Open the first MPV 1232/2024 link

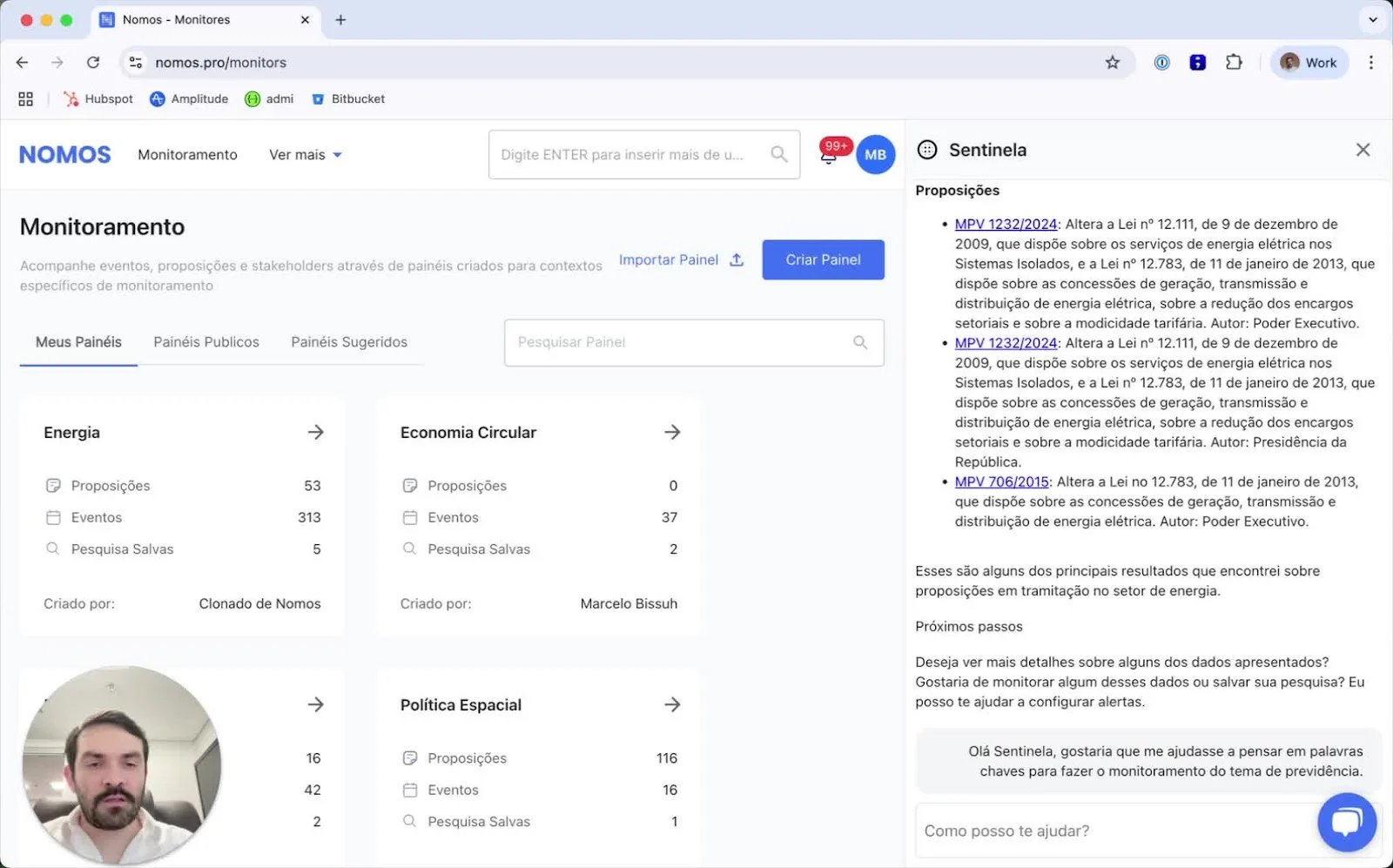1006,224
